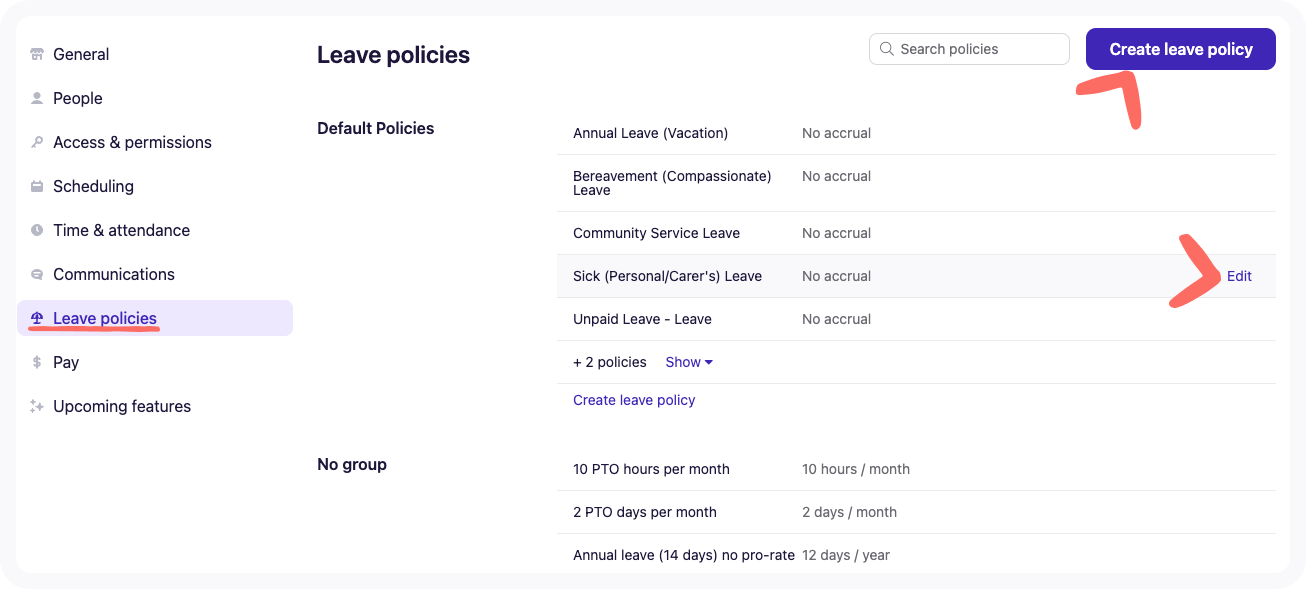Viewport: 1306px width, 589px height.
Task: Click the General storefront icon in sidebar
Action: pyautogui.click(x=37, y=54)
